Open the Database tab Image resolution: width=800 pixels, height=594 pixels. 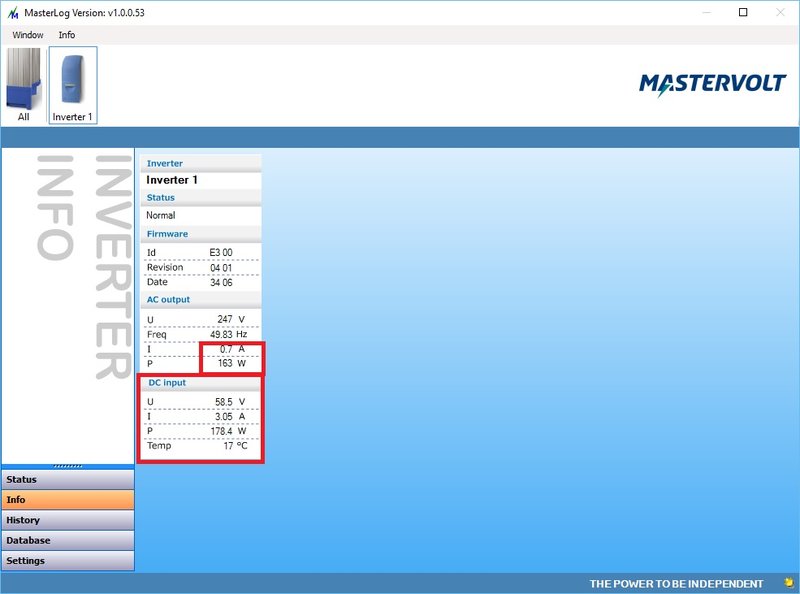[68, 540]
